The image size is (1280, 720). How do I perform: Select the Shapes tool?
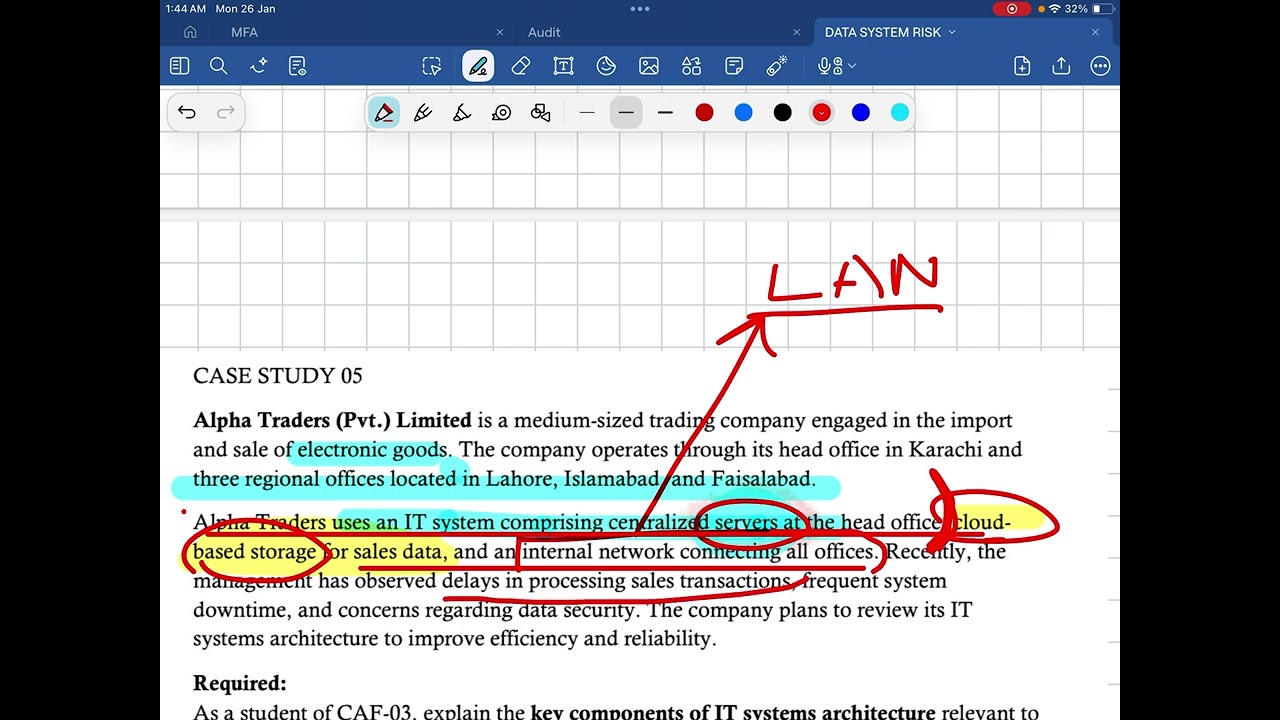tap(606, 66)
